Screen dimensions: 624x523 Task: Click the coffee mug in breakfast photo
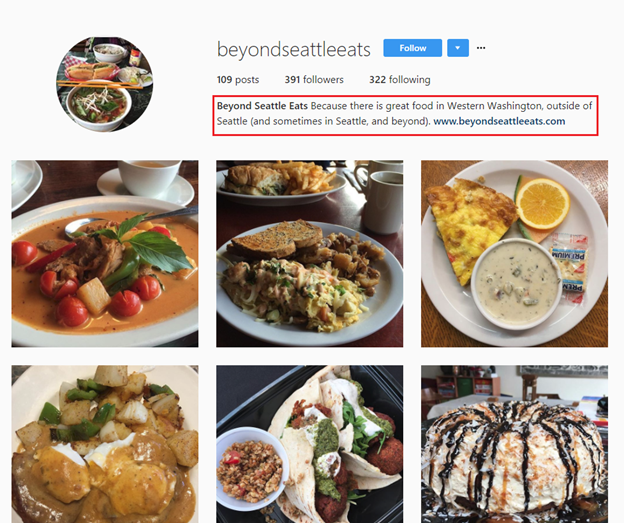coord(381,202)
